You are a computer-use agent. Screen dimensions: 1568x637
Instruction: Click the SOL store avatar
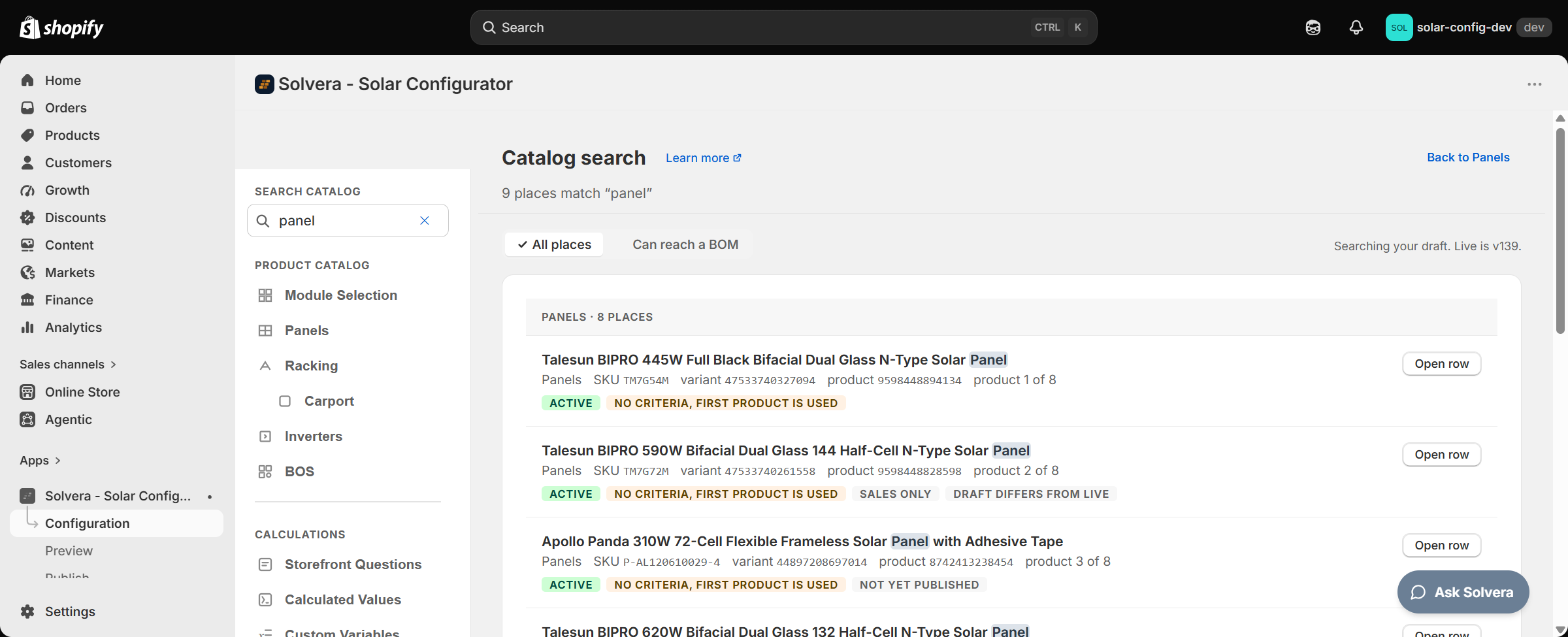click(1399, 27)
